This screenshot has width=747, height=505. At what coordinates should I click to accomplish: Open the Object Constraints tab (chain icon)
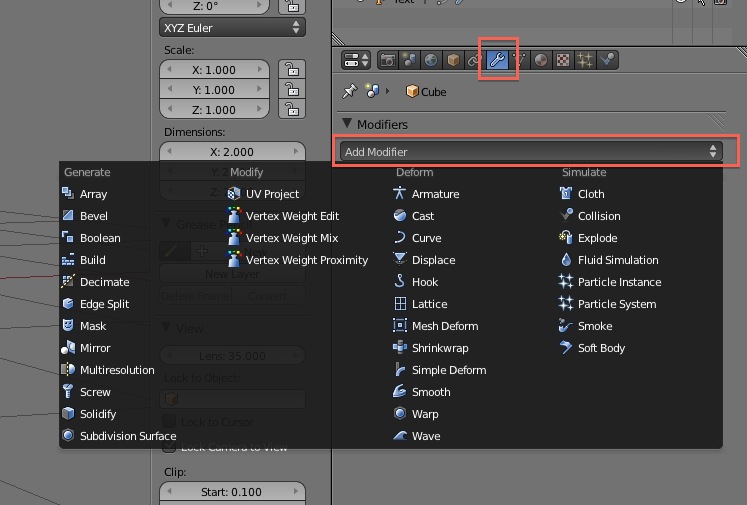475,60
